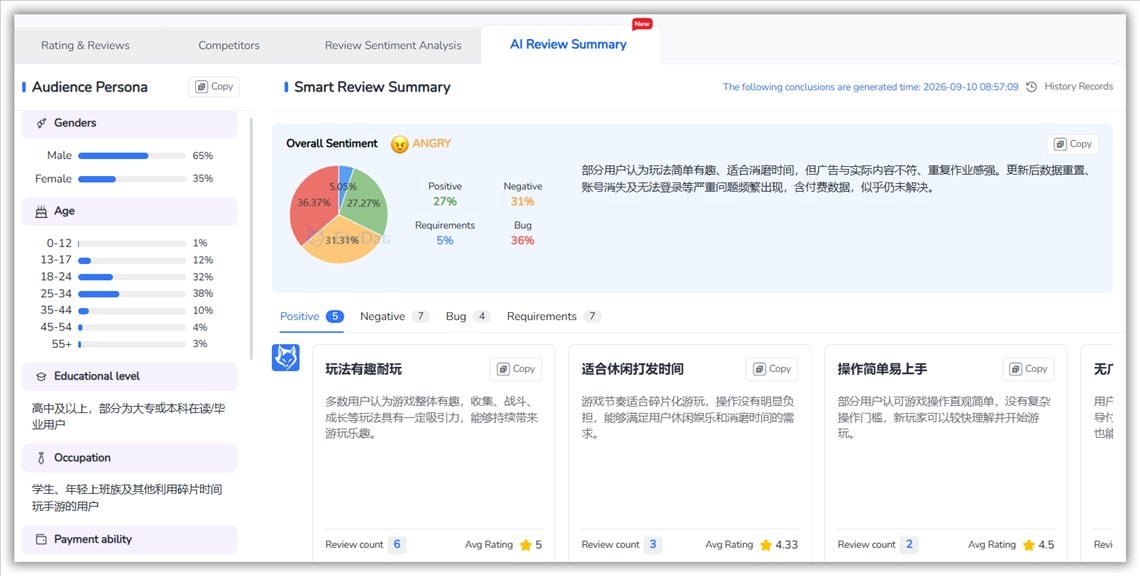1140x576 pixels.
Task: Copy the 操作简单易上手 card
Action: pyautogui.click(x=1028, y=369)
